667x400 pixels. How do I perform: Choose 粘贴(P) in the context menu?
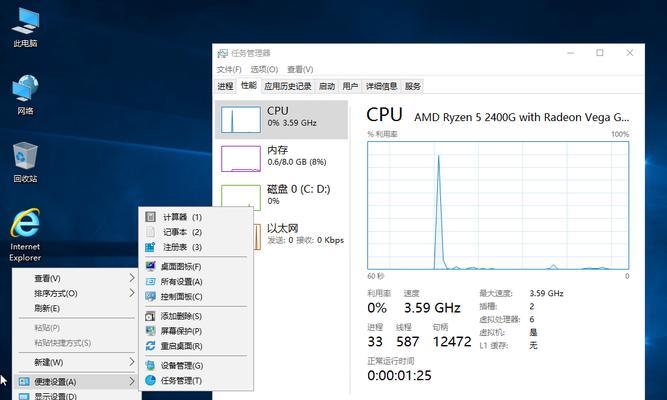tap(47, 328)
